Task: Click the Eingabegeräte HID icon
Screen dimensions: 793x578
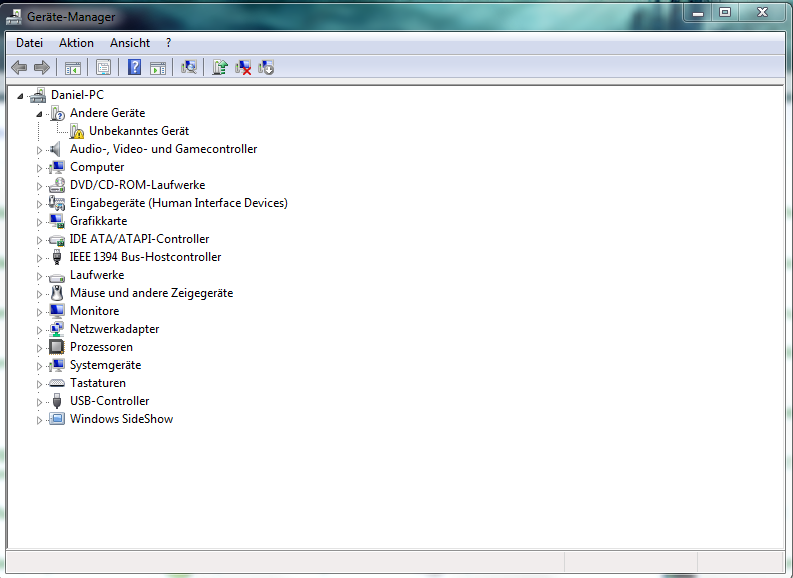Action: 57,203
